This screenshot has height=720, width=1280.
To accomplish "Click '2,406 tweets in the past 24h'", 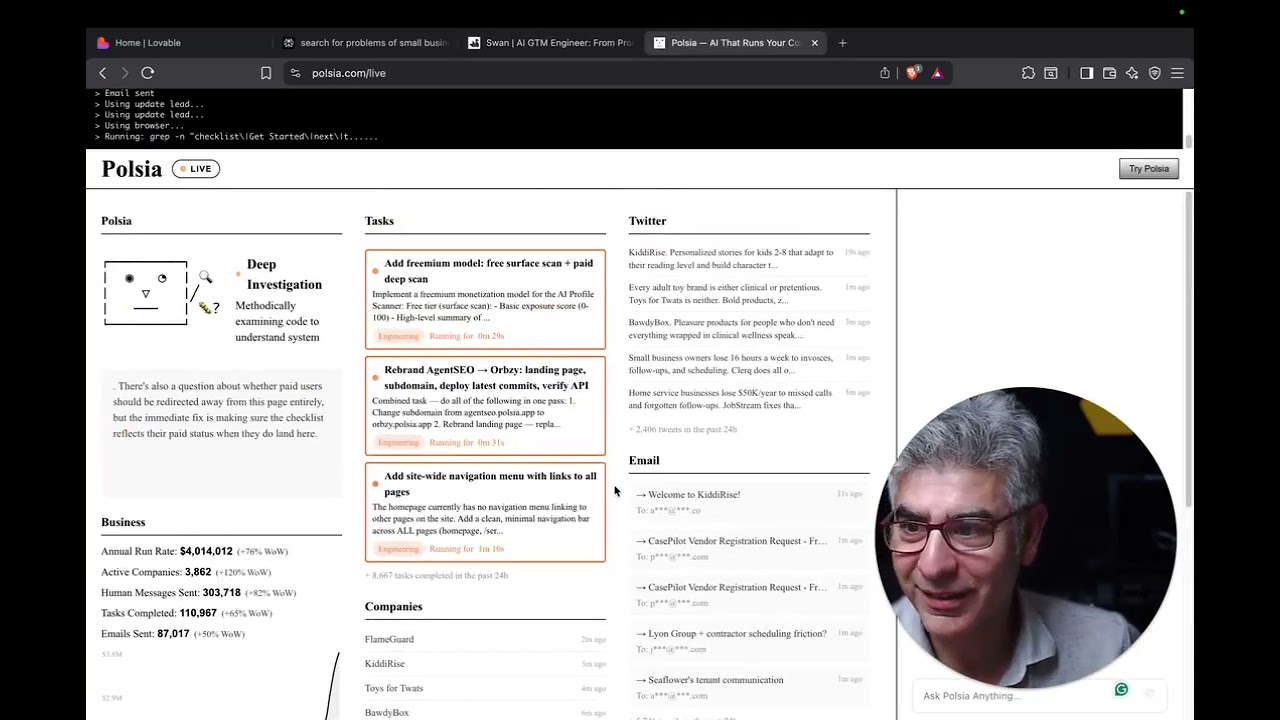I will pos(683,429).
